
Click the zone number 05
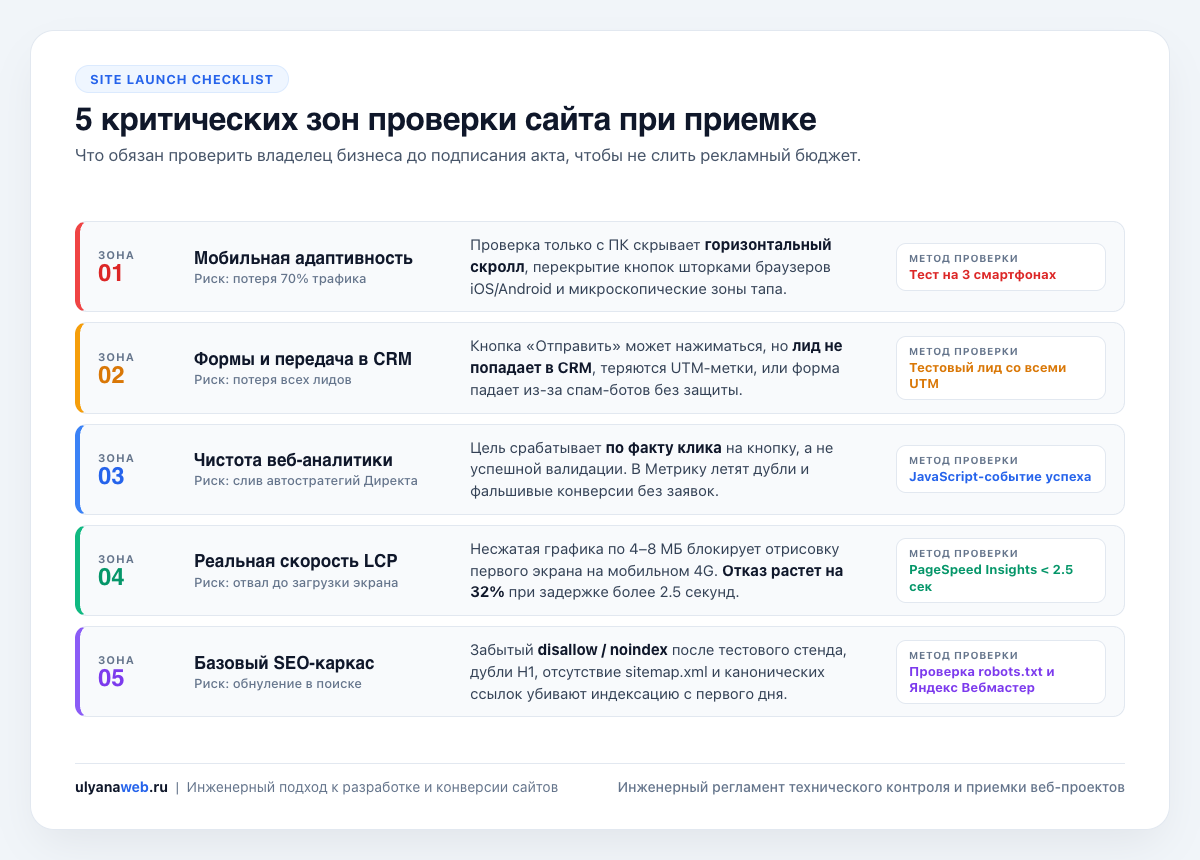[111, 679]
